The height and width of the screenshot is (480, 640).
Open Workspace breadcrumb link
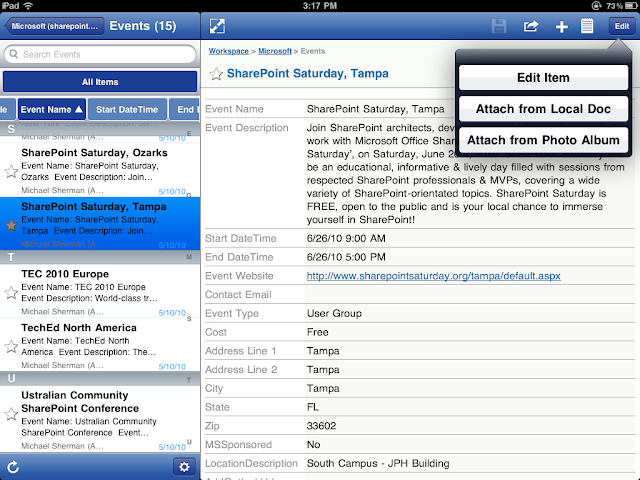229,51
